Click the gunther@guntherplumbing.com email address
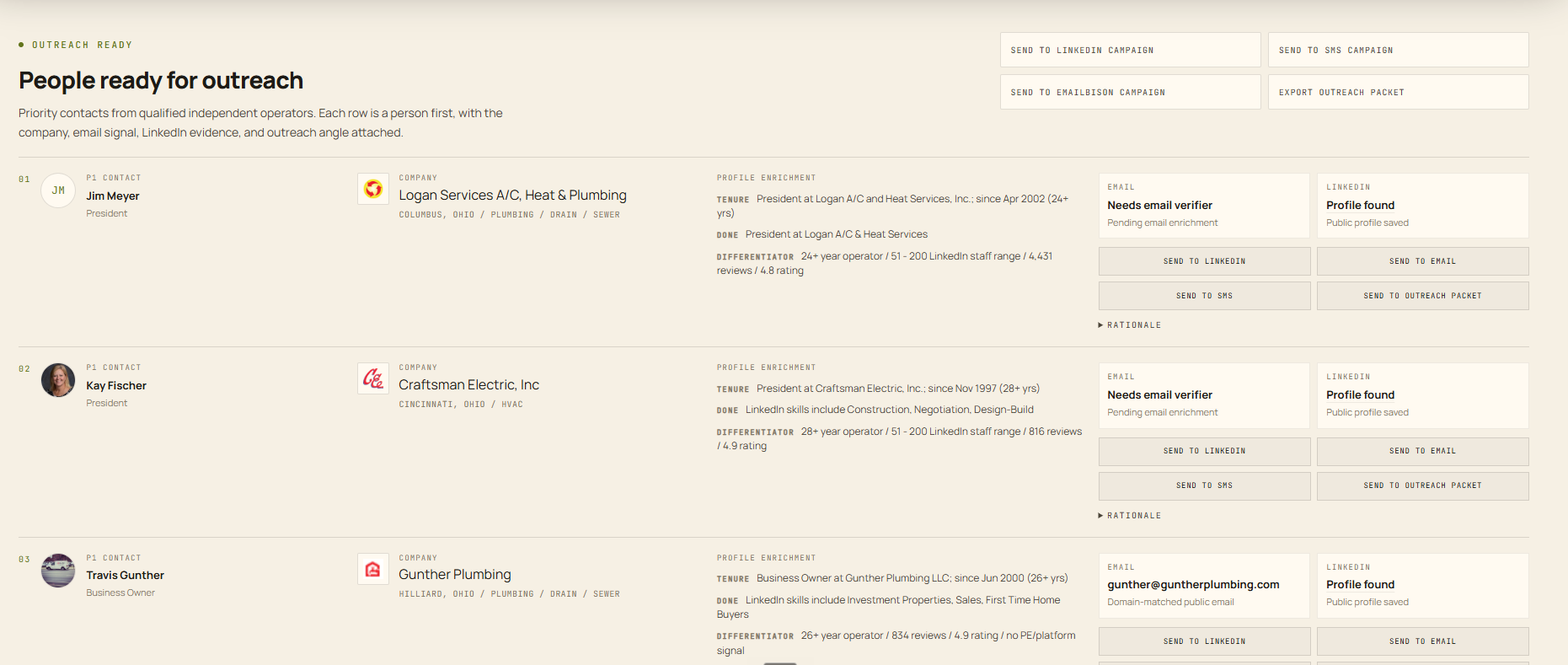This screenshot has height=665, width=1568. (1193, 584)
